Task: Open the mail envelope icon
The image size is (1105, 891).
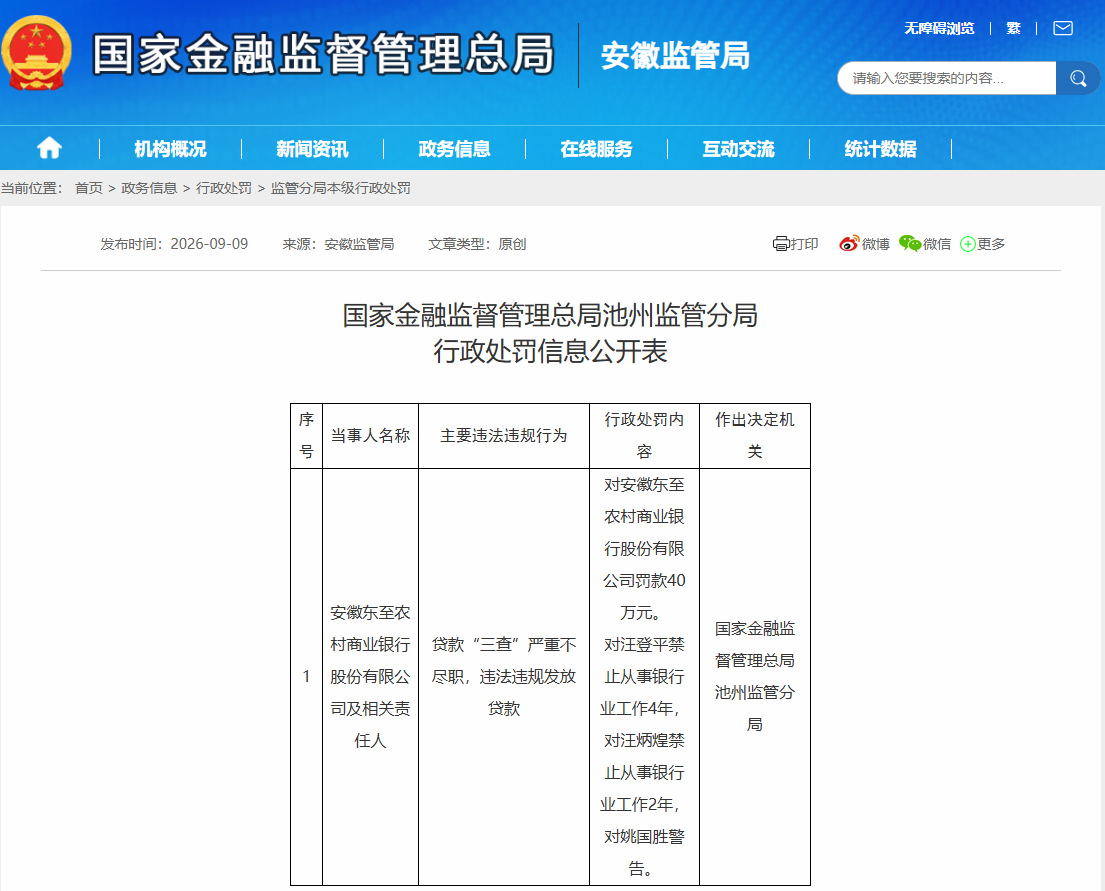Action: click(1063, 28)
